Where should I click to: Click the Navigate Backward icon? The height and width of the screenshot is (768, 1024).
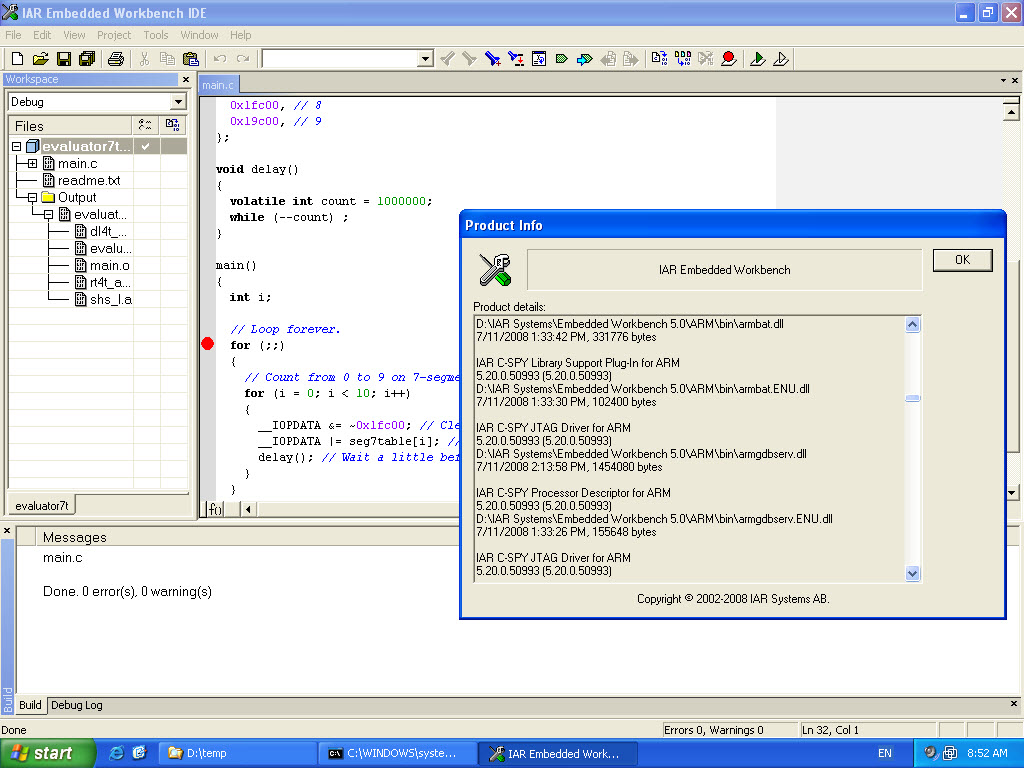click(x=608, y=59)
